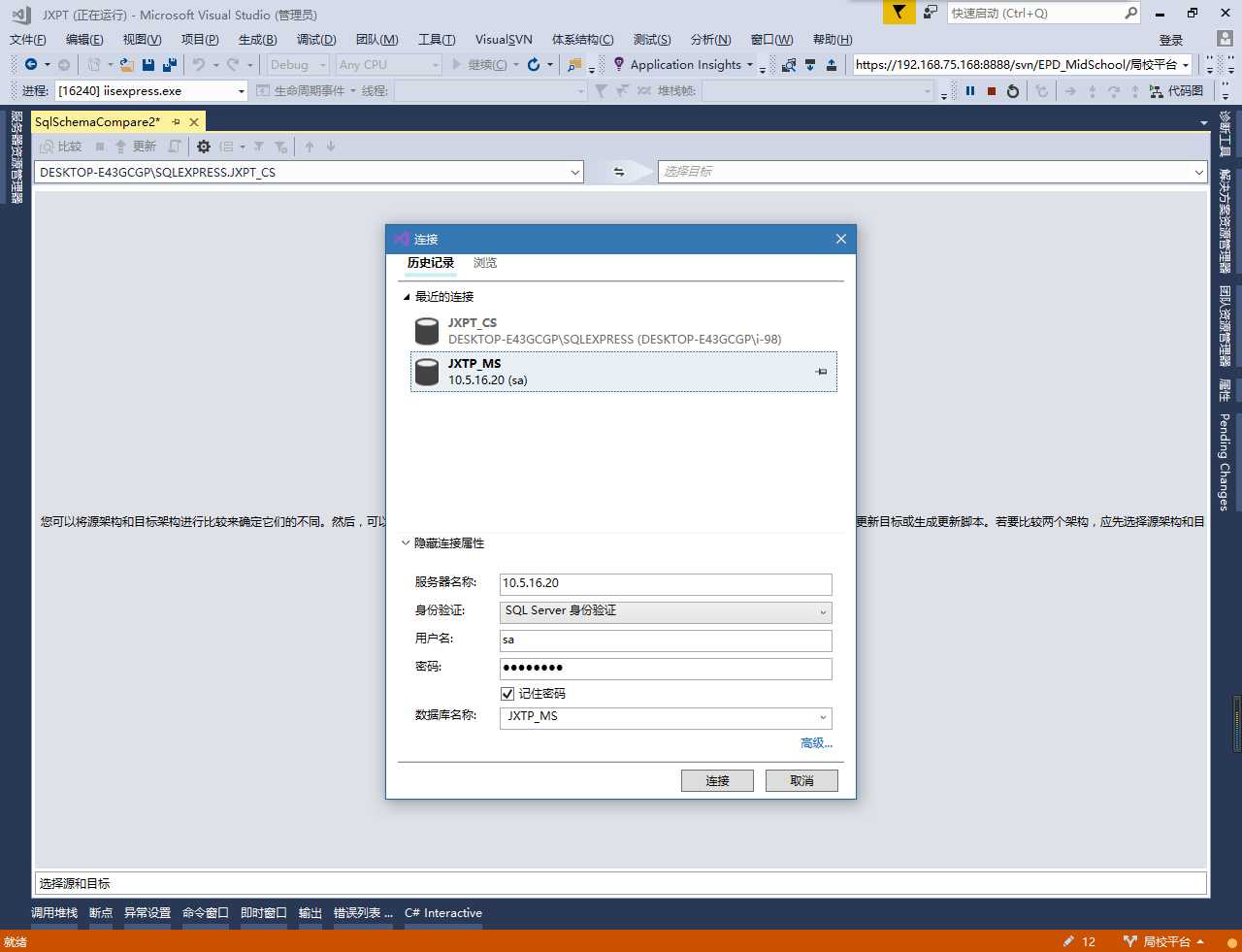
Task: Collapse the Recent Connections group
Action: [407, 297]
